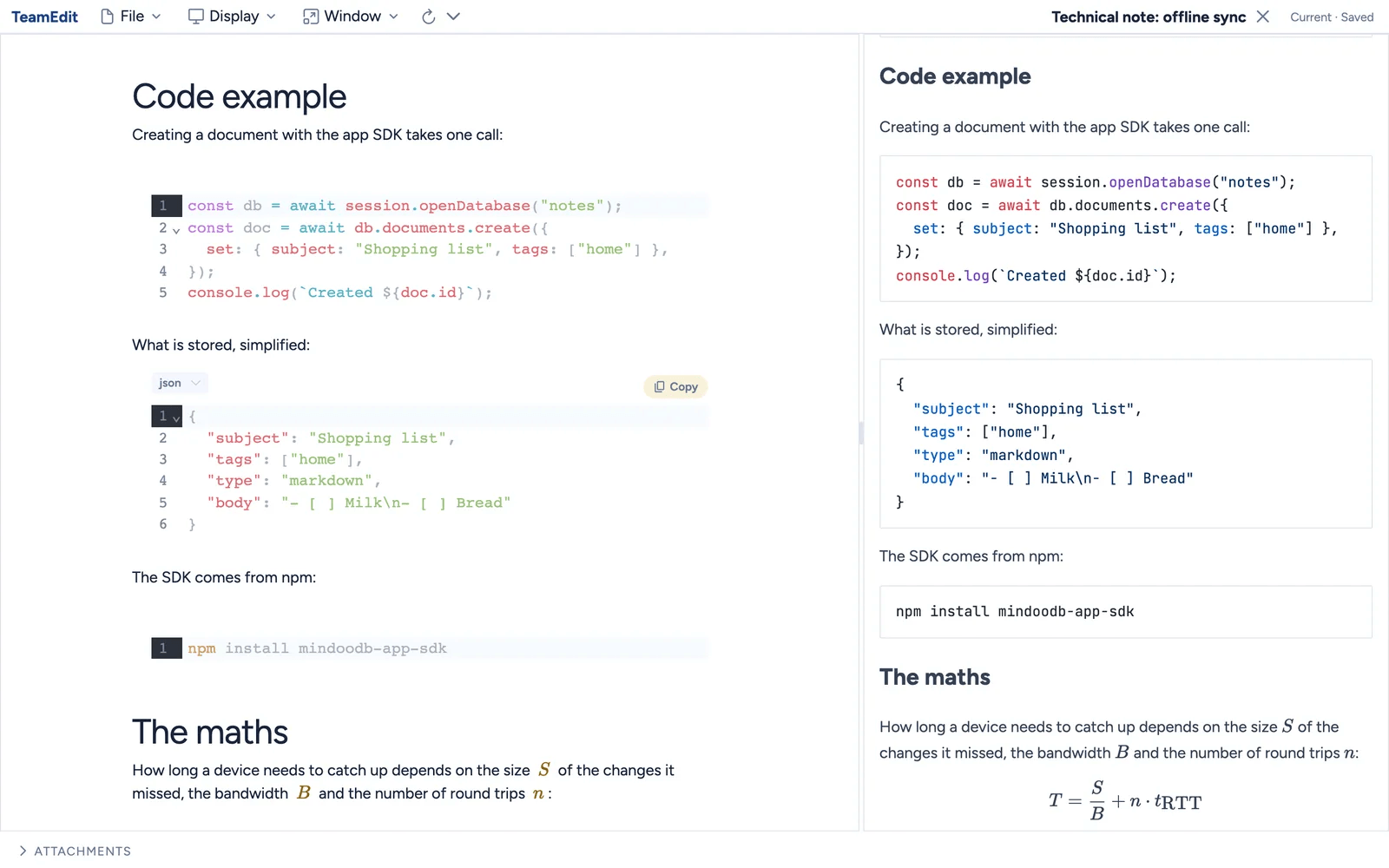The image size is (1389, 868).
Task: Click the Copy button on JSON block
Action: pos(675,387)
